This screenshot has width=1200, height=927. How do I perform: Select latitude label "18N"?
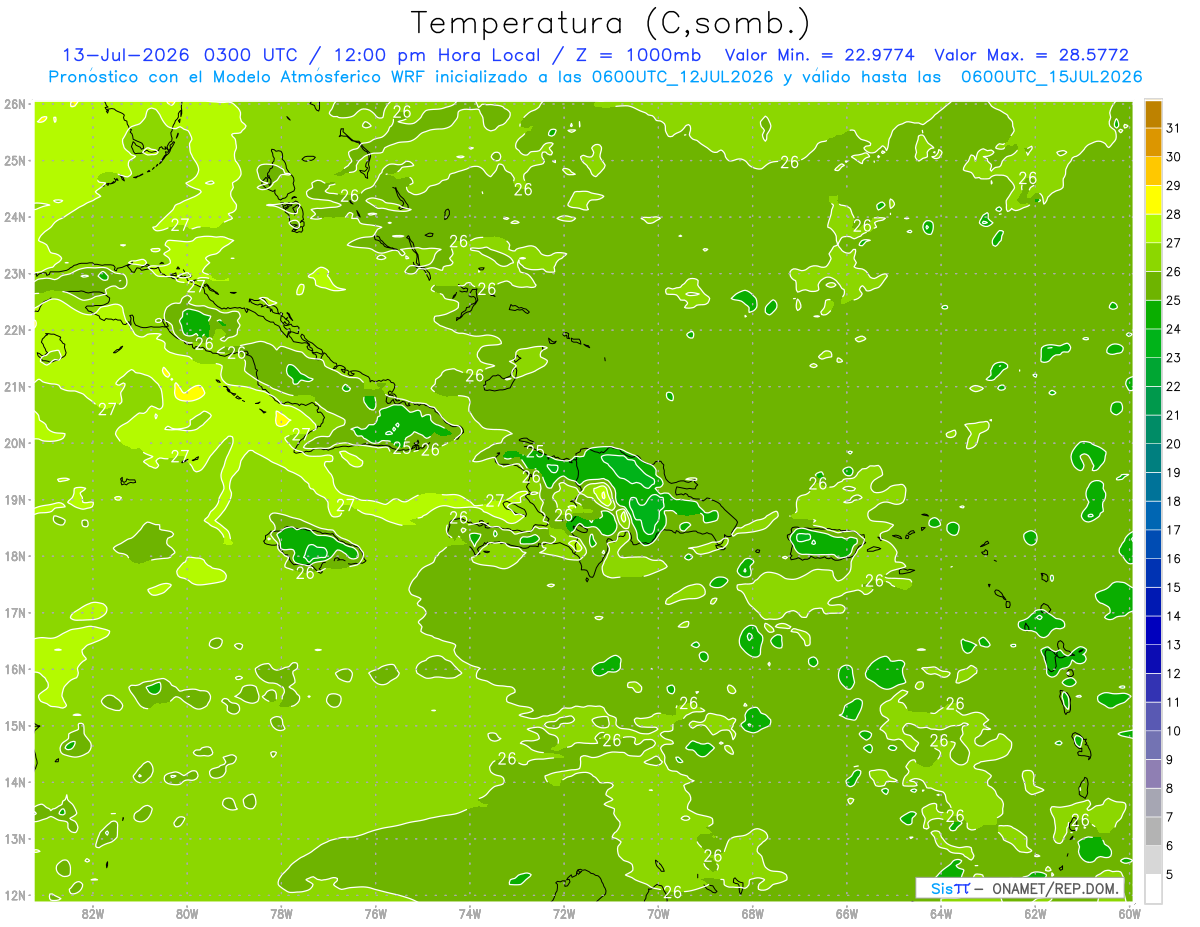click(15, 556)
